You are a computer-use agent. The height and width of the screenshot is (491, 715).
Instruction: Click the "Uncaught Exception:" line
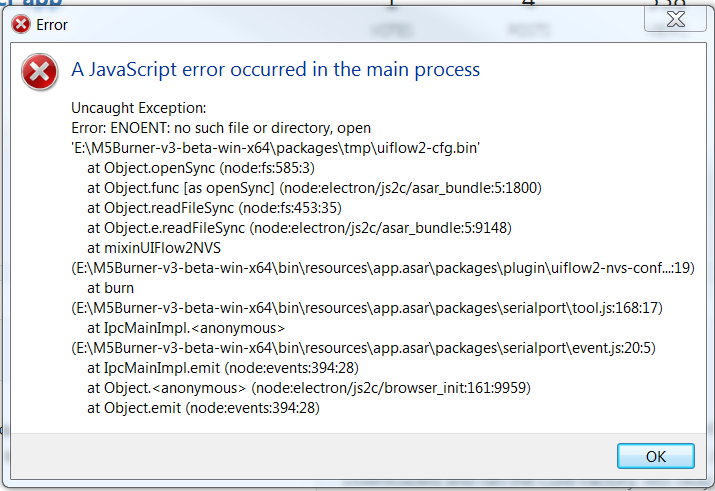[x=139, y=108]
